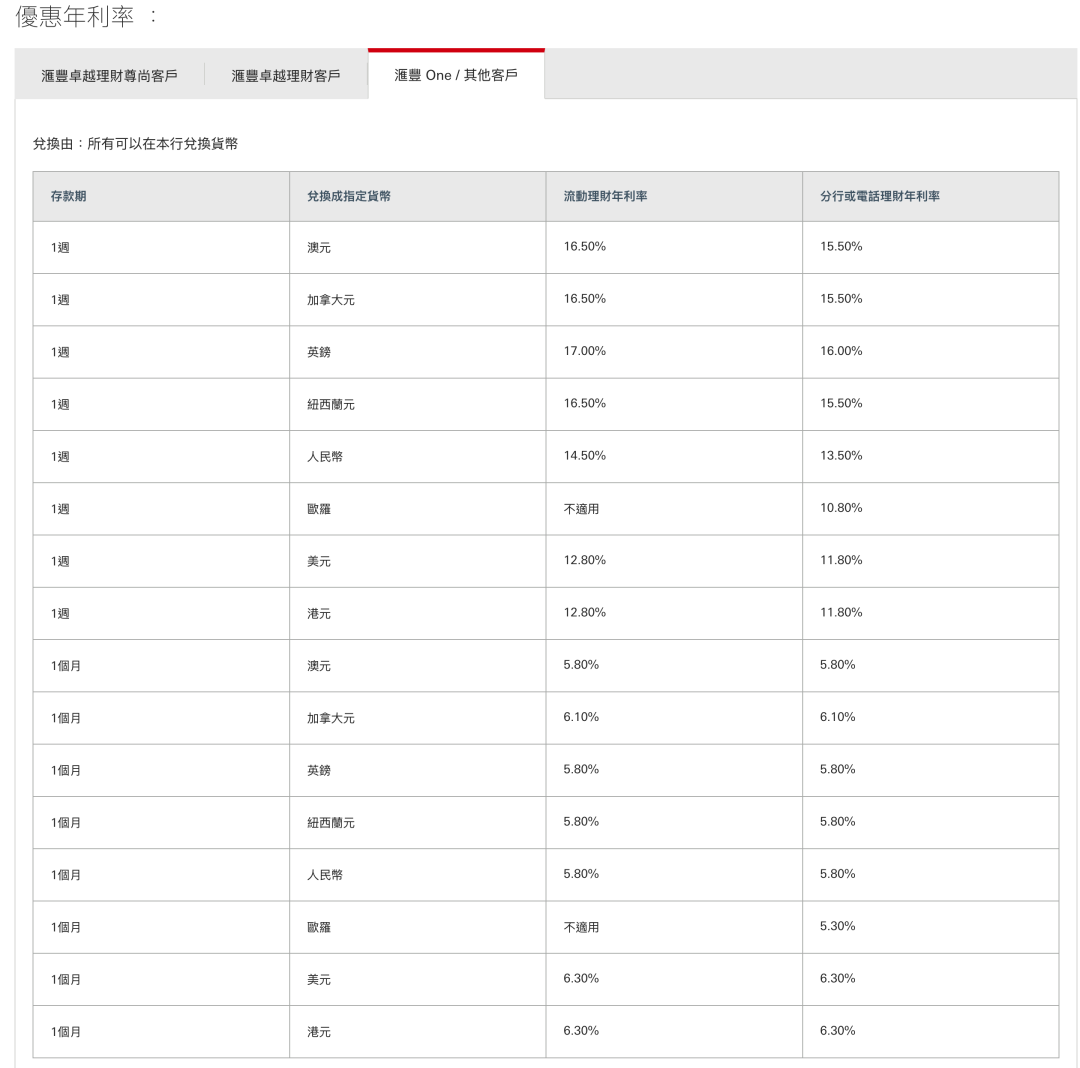Viewport: 1080px width, 1068px height.
Task: Click the 存款期 column header
Action: point(62,196)
